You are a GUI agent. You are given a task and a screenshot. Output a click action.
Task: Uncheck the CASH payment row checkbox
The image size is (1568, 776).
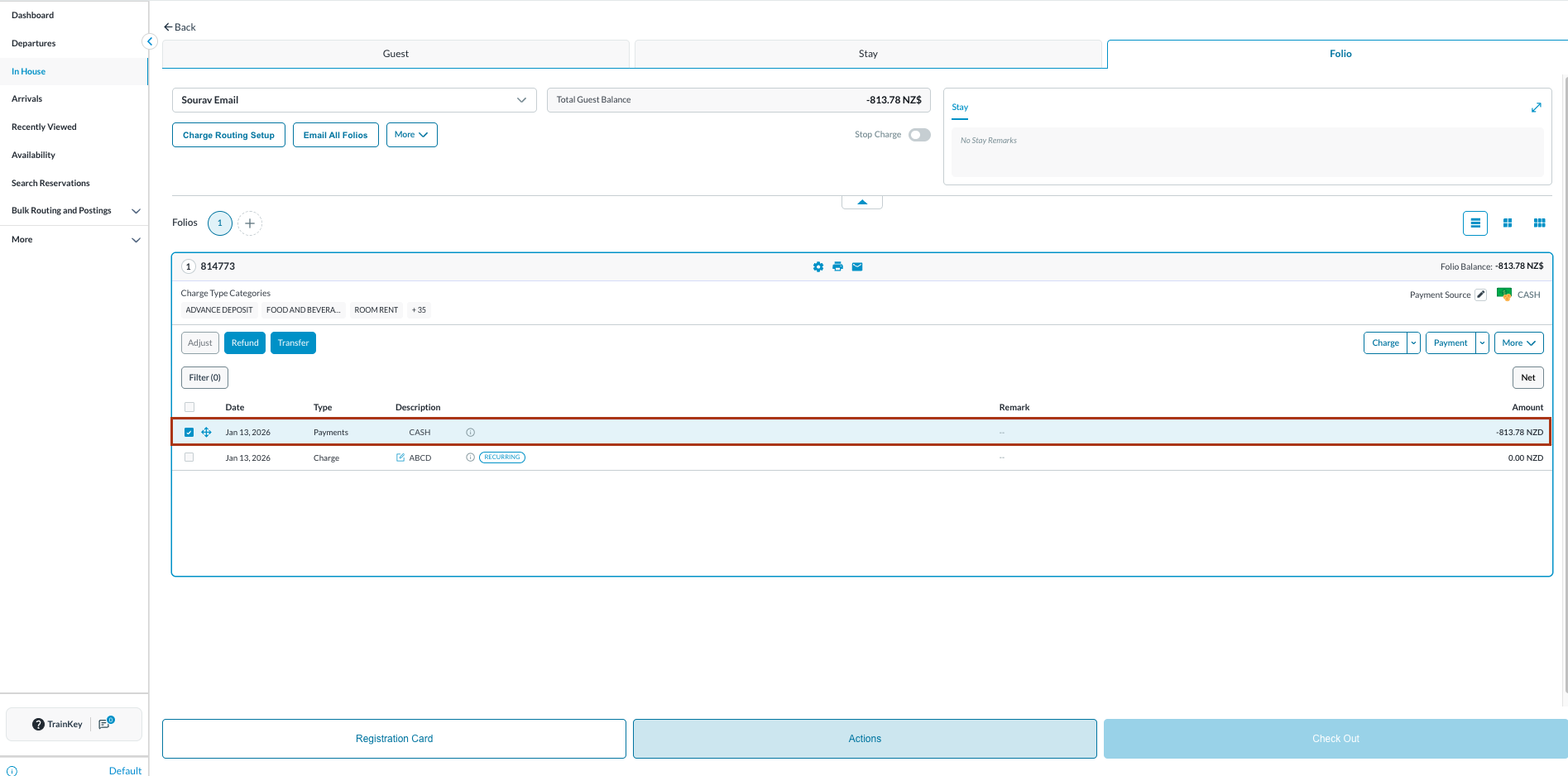[189, 433]
